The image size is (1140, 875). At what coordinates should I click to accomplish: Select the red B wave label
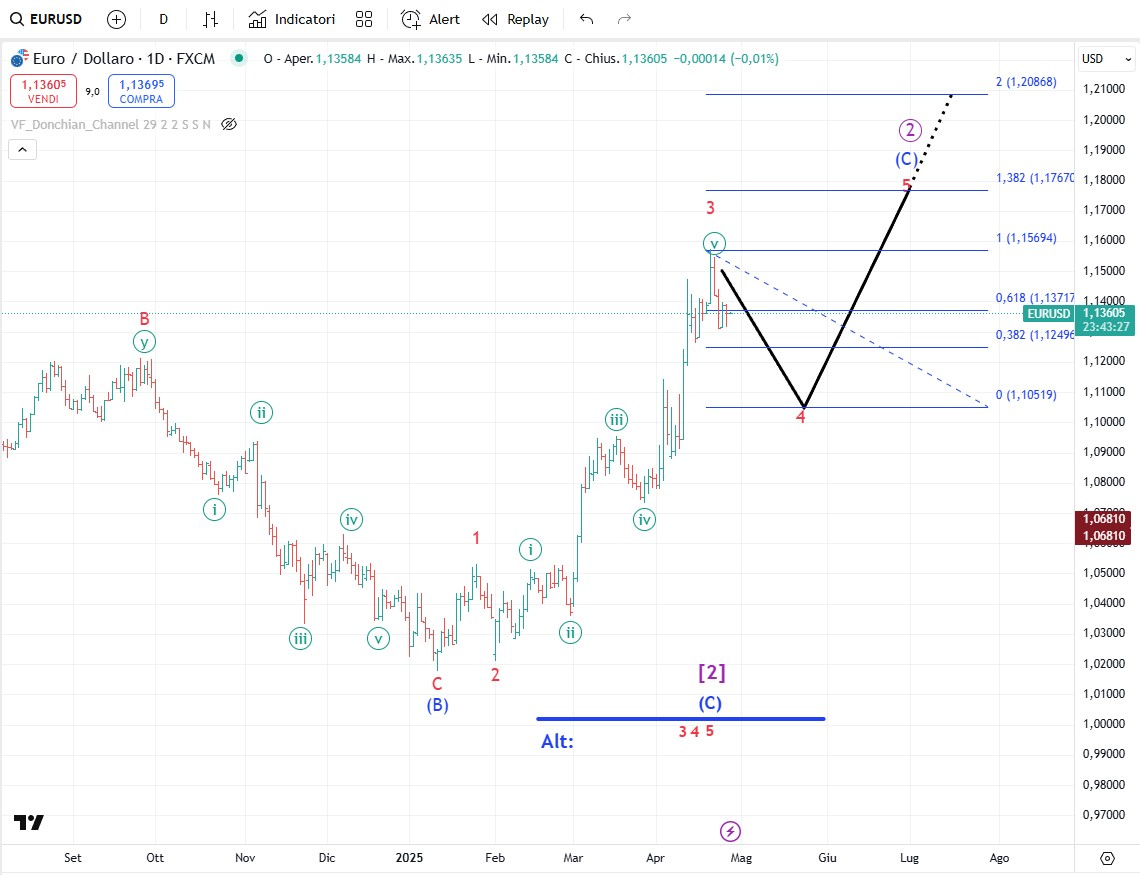coord(145,318)
